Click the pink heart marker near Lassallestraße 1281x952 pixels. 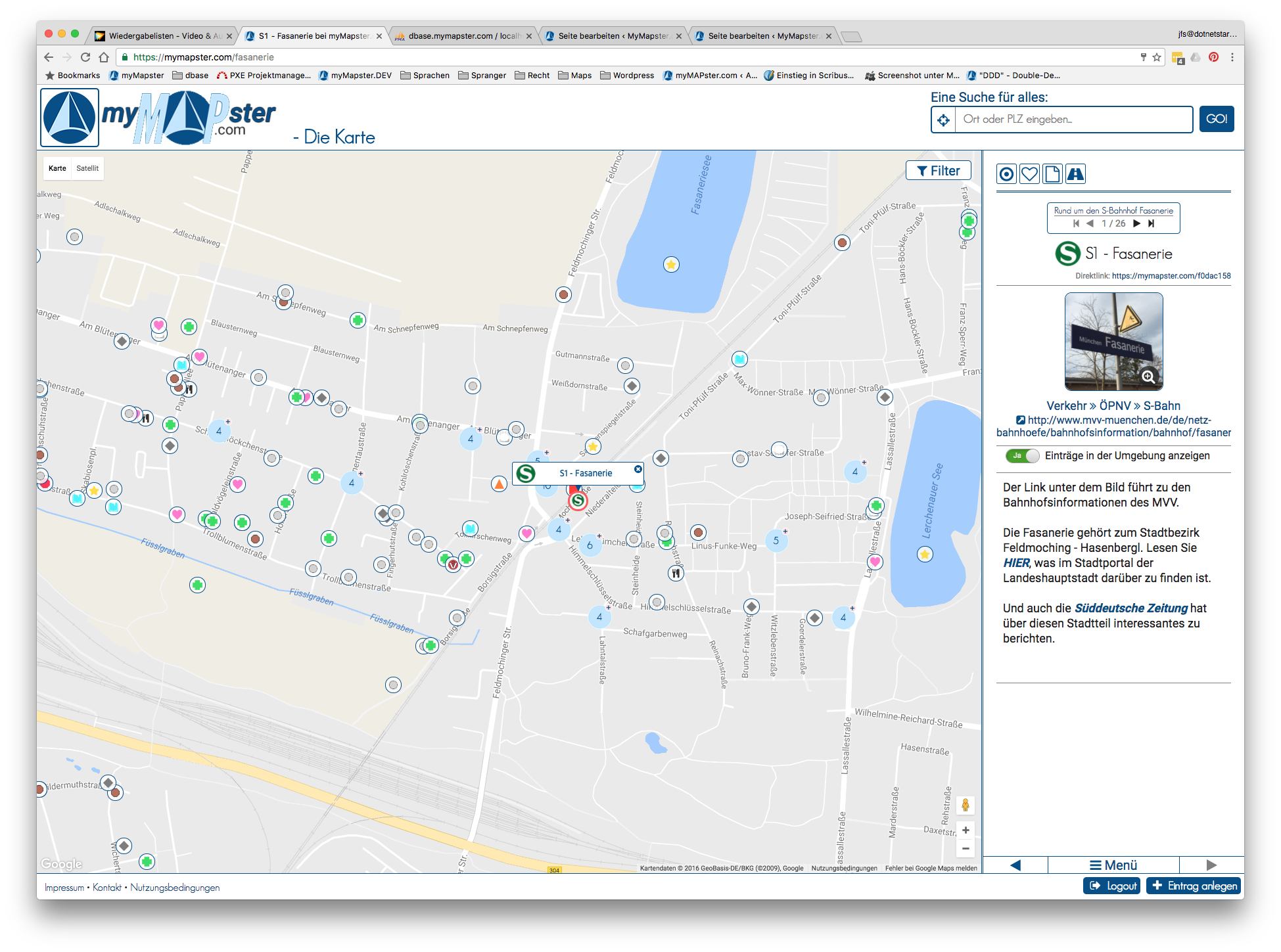click(x=874, y=562)
